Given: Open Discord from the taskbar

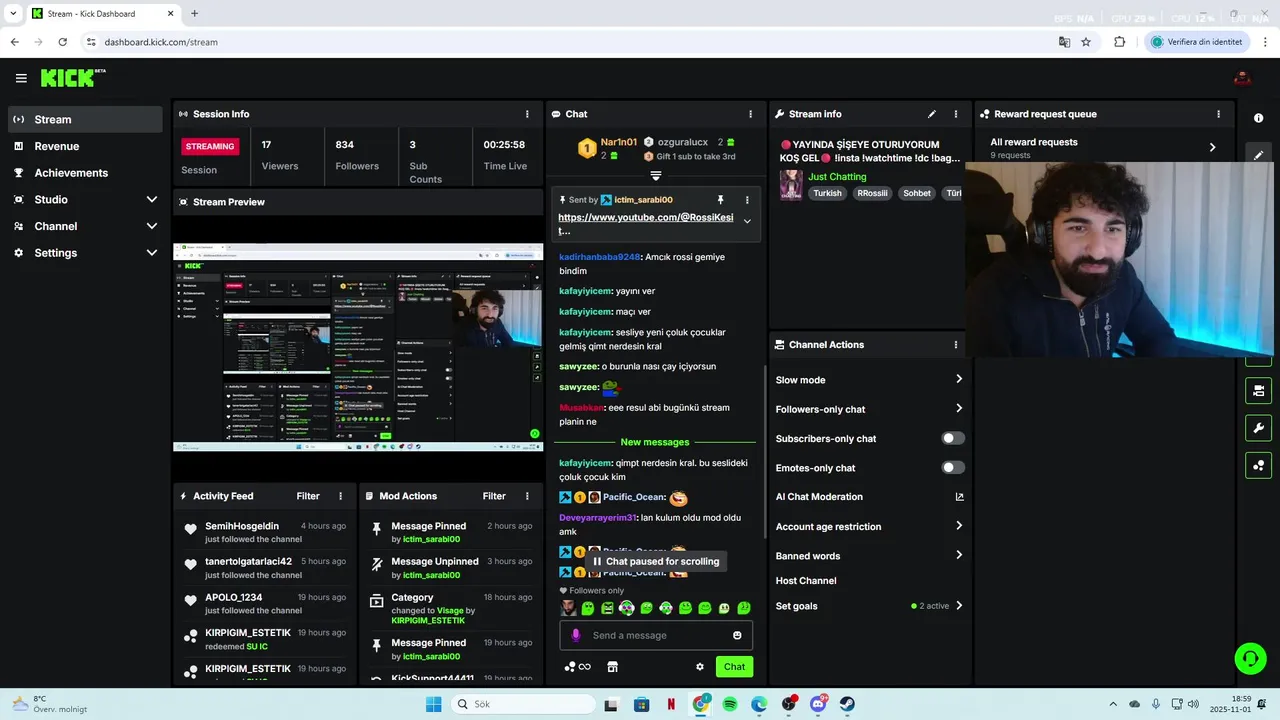Looking at the screenshot, I should tap(818, 705).
